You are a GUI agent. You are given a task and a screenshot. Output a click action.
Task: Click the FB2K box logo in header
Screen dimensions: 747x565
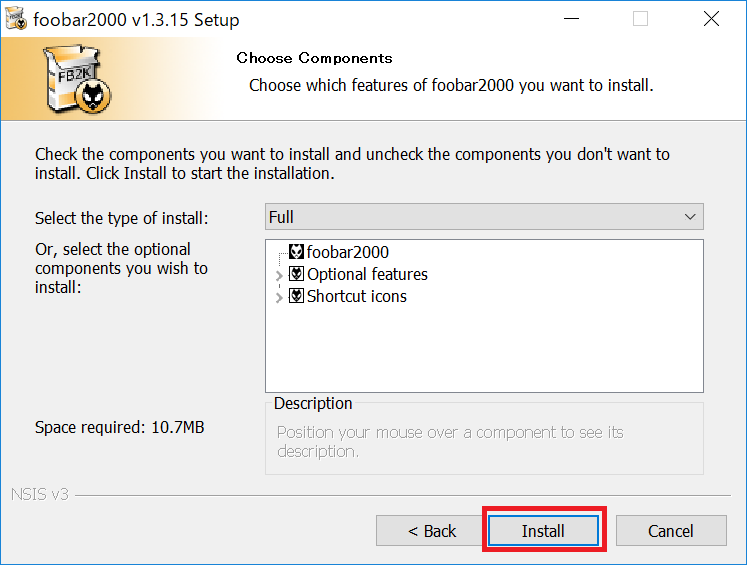click(x=77, y=79)
